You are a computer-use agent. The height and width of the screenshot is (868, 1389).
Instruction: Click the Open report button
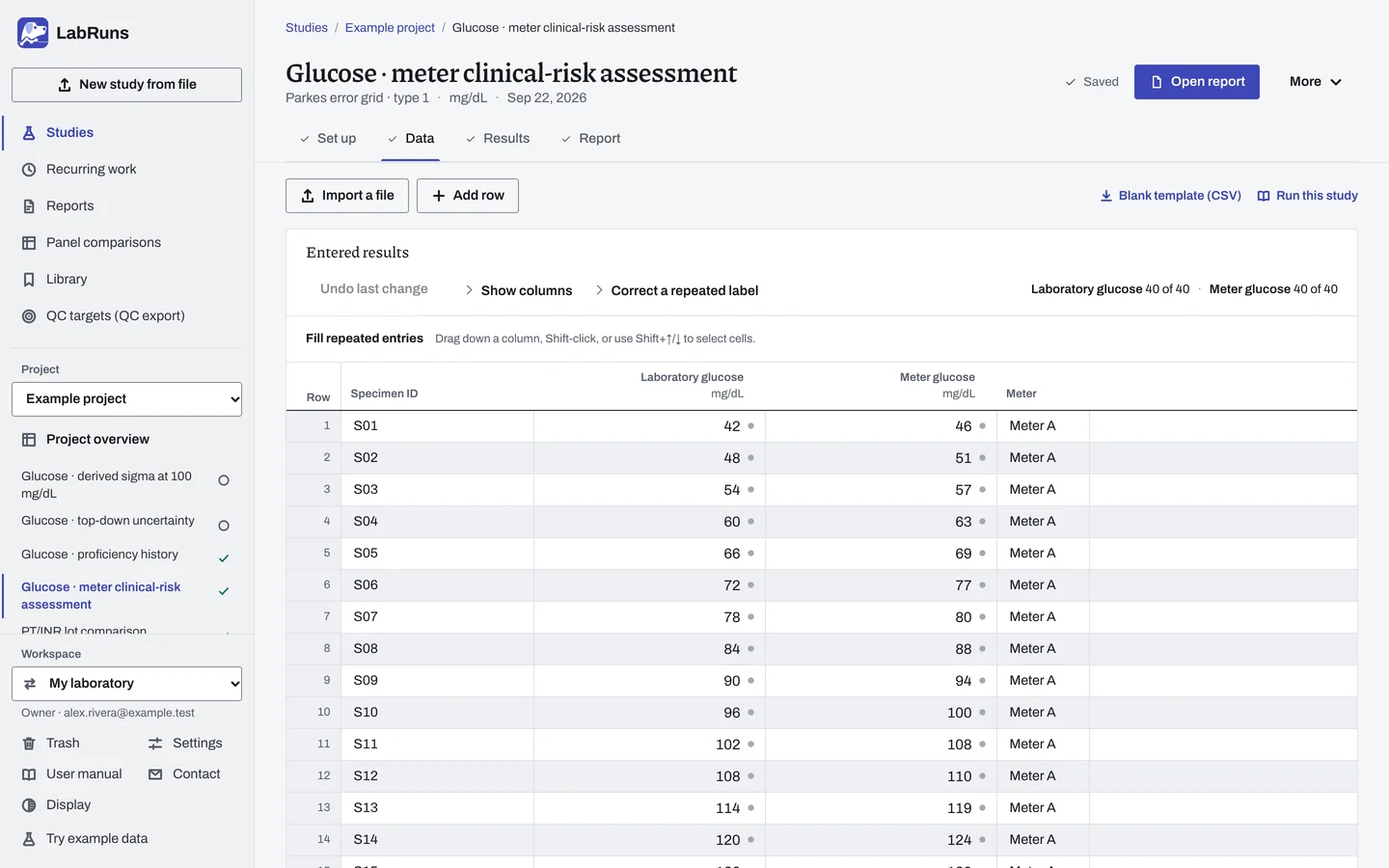pyautogui.click(x=1197, y=82)
